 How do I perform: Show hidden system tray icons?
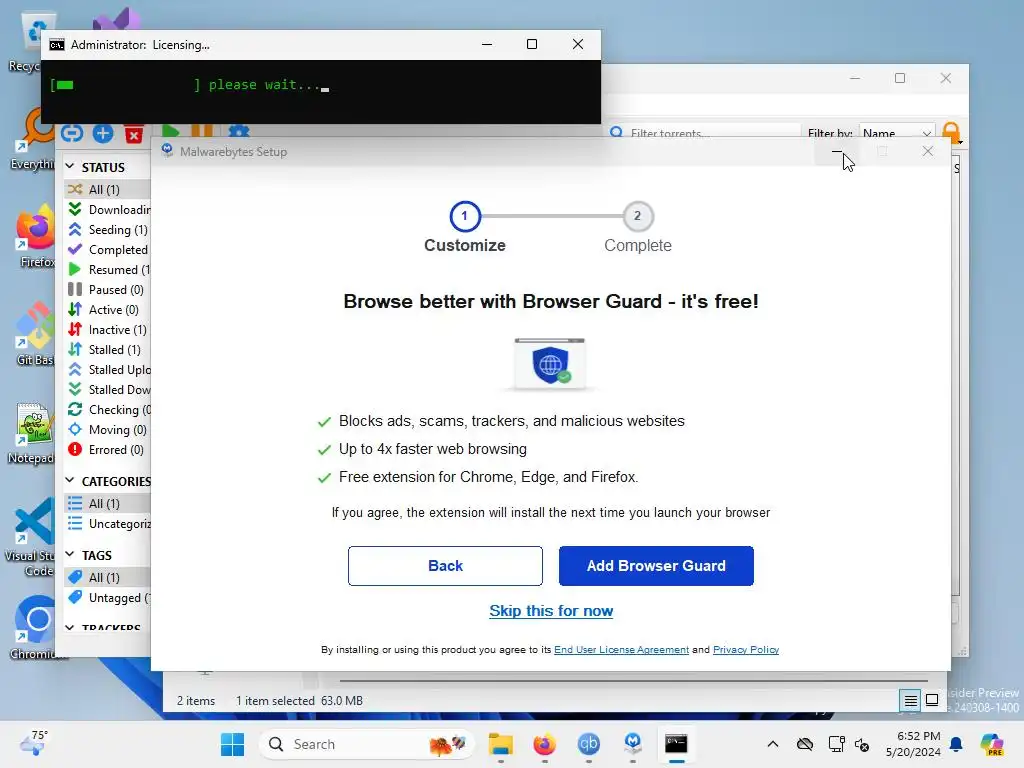tap(773, 744)
